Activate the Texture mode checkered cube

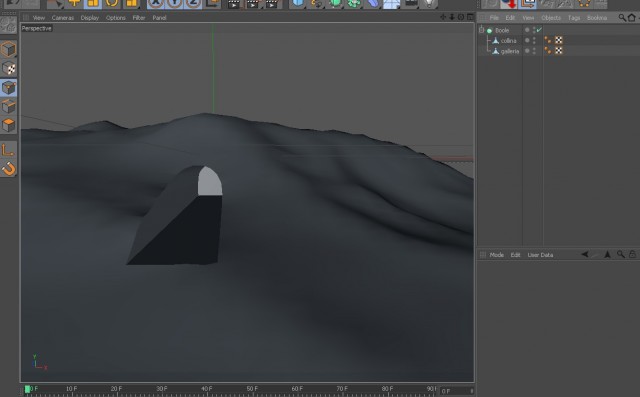9,69
